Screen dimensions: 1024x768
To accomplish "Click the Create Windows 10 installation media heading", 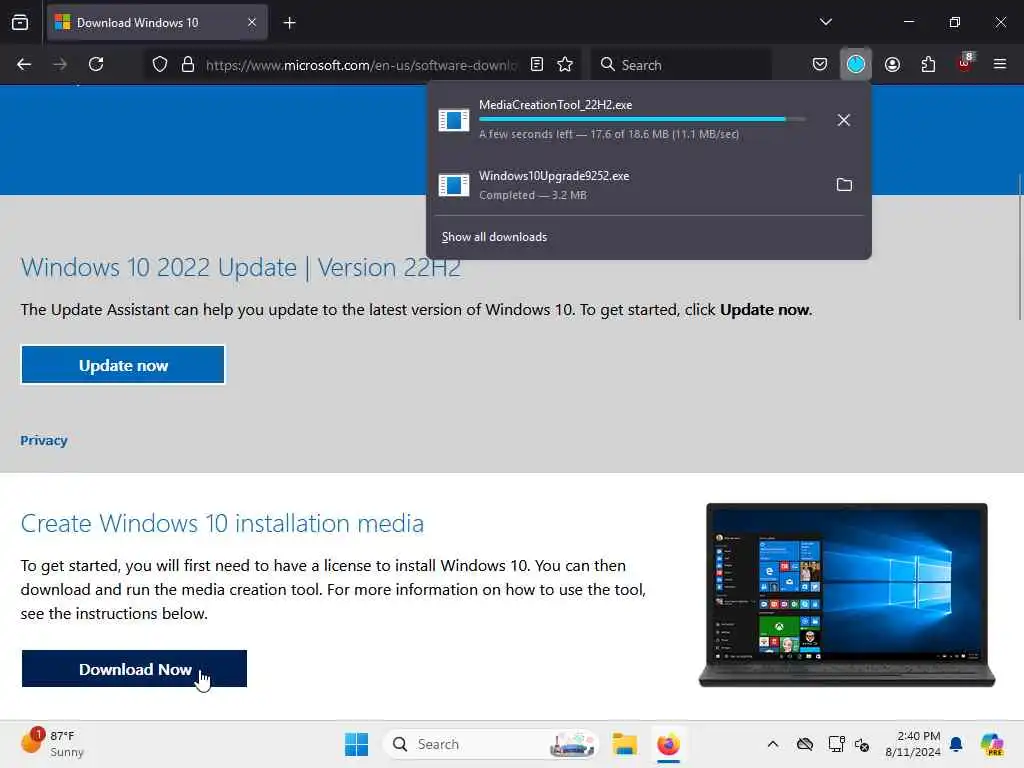I will click(x=222, y=524).
